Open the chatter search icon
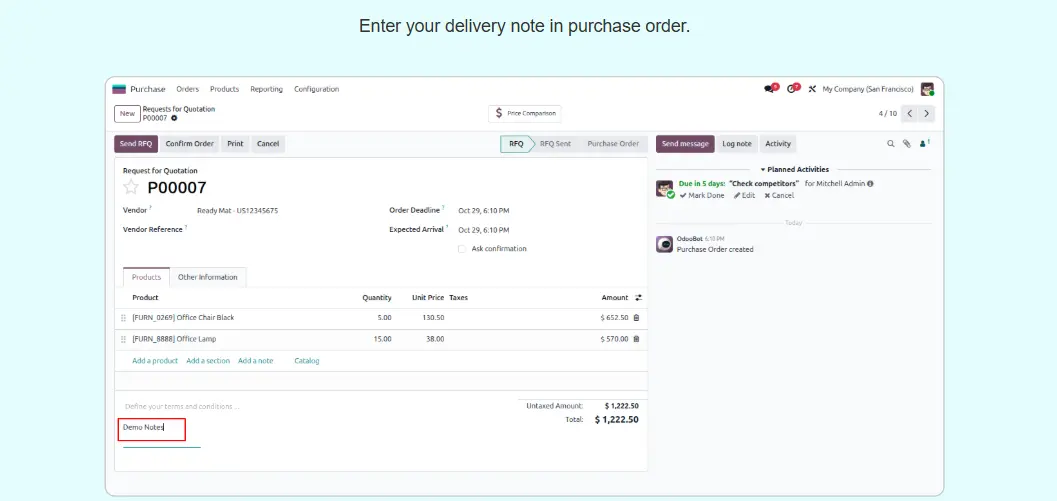 pos(891,144)
